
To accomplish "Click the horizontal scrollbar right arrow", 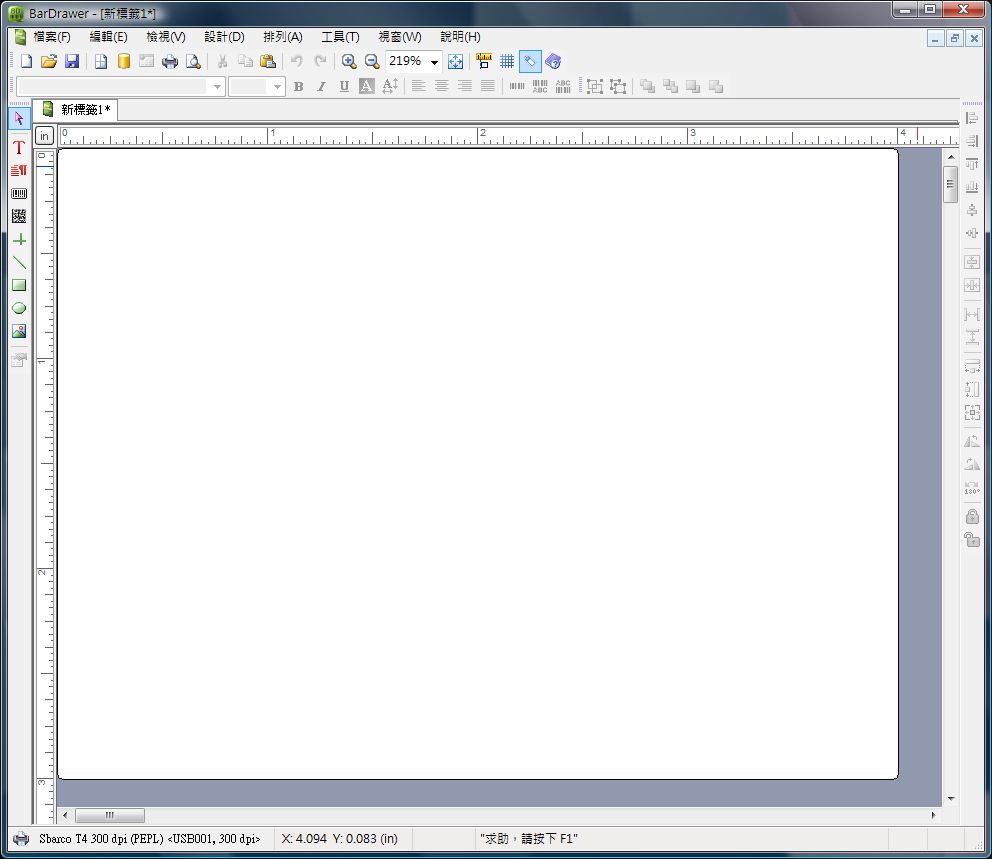I will (x=933, y=815).
